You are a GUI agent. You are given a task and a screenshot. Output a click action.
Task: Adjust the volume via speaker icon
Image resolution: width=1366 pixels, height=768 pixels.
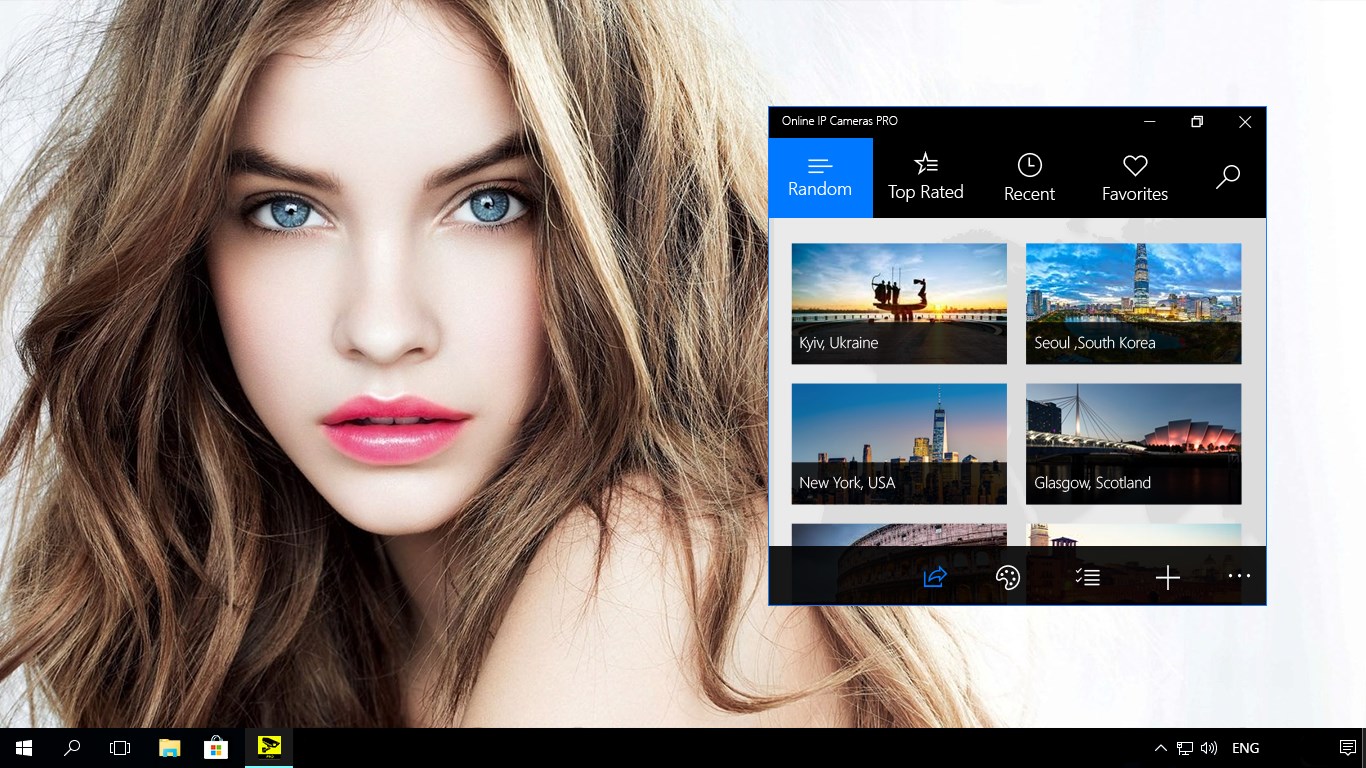coord(1209,747)
